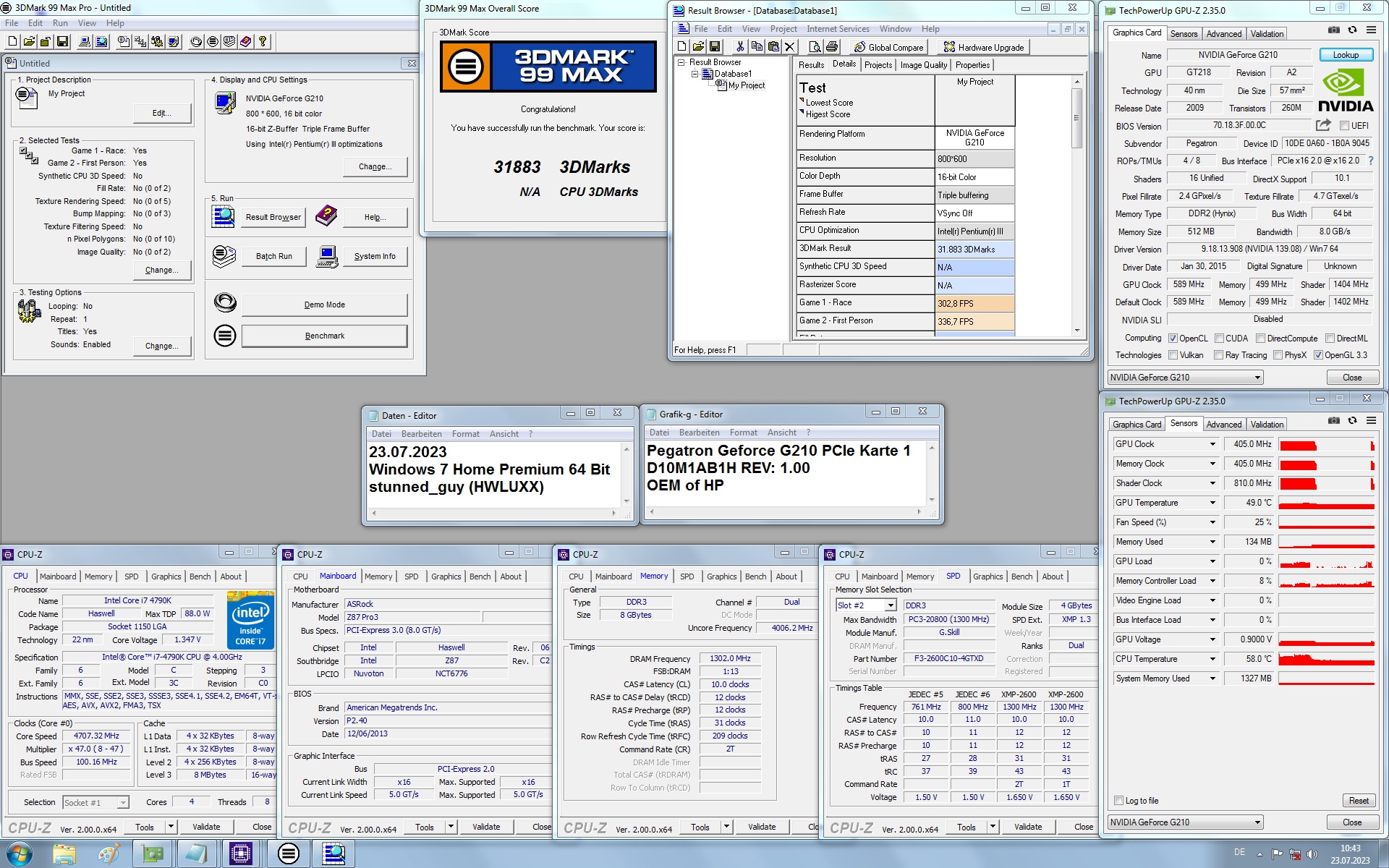1389x868 pixels.
Task: Click the Benchmark button in 3DMark
Action: (324, 336)
